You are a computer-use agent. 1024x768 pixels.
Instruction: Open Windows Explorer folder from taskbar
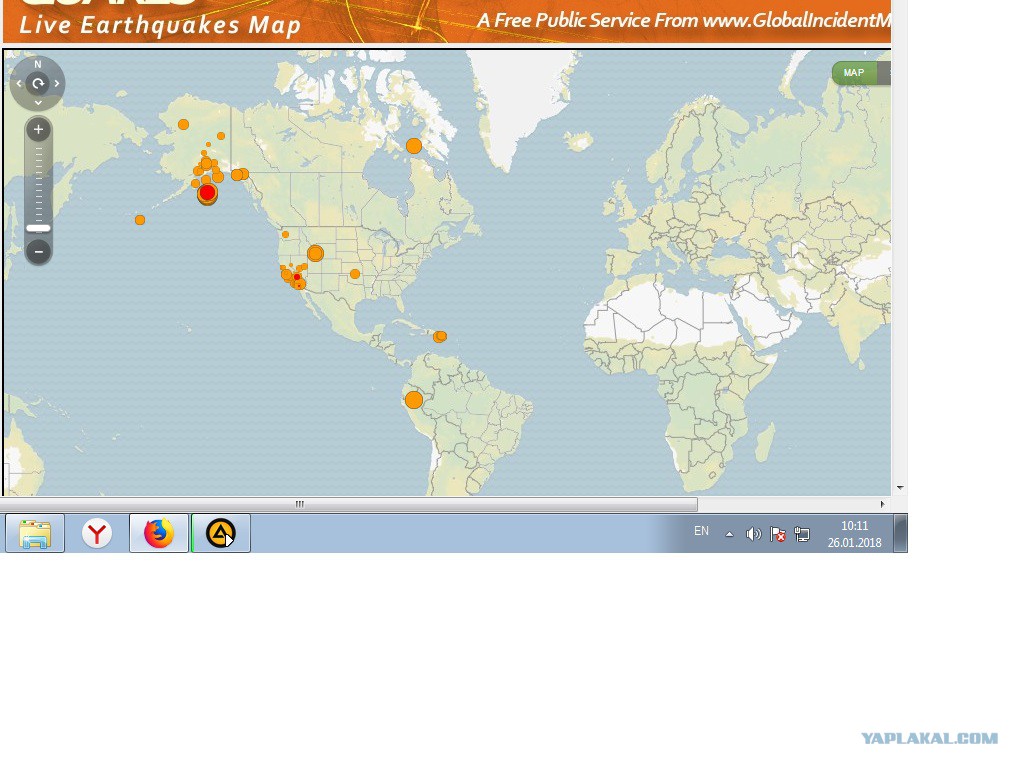click(35, 533)
